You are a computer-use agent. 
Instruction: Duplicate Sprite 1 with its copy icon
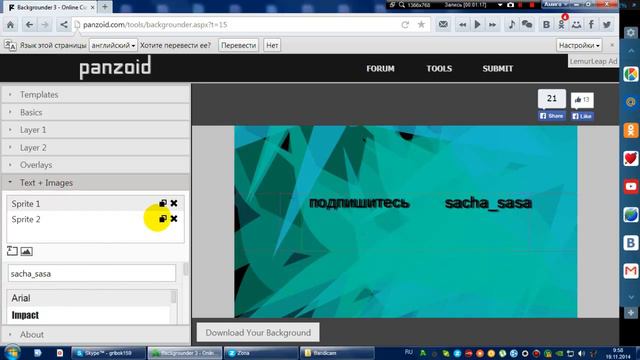tap(162, 203)
